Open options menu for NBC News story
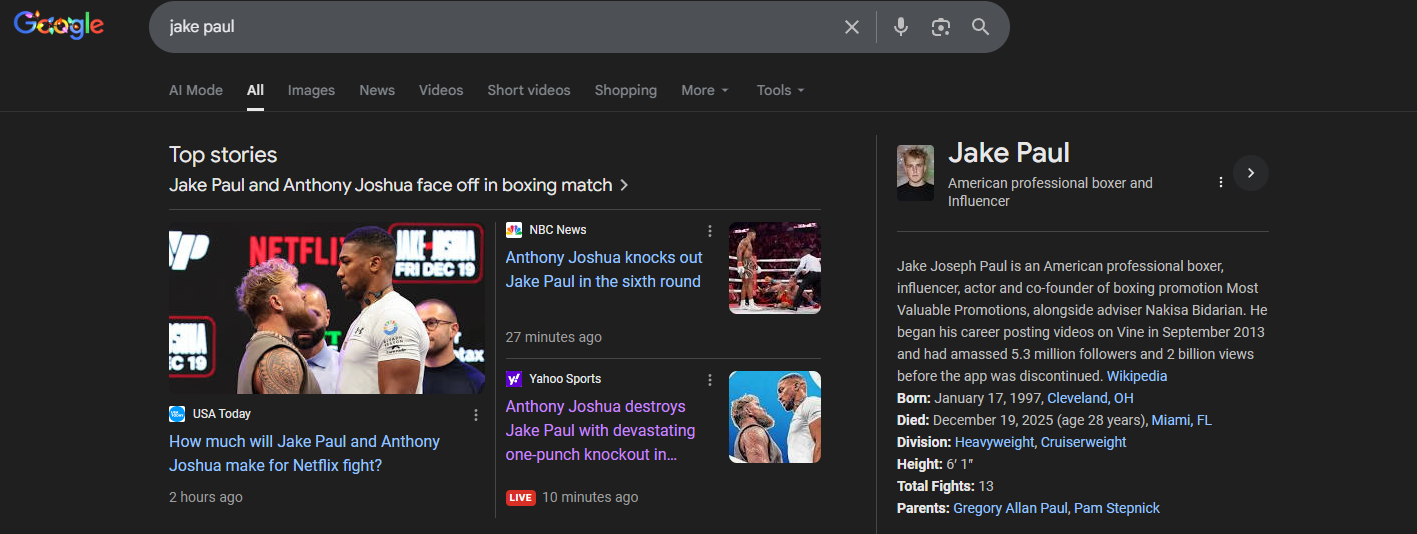Viewport: 1417px width, 534px height. click(x=710, y=231)
